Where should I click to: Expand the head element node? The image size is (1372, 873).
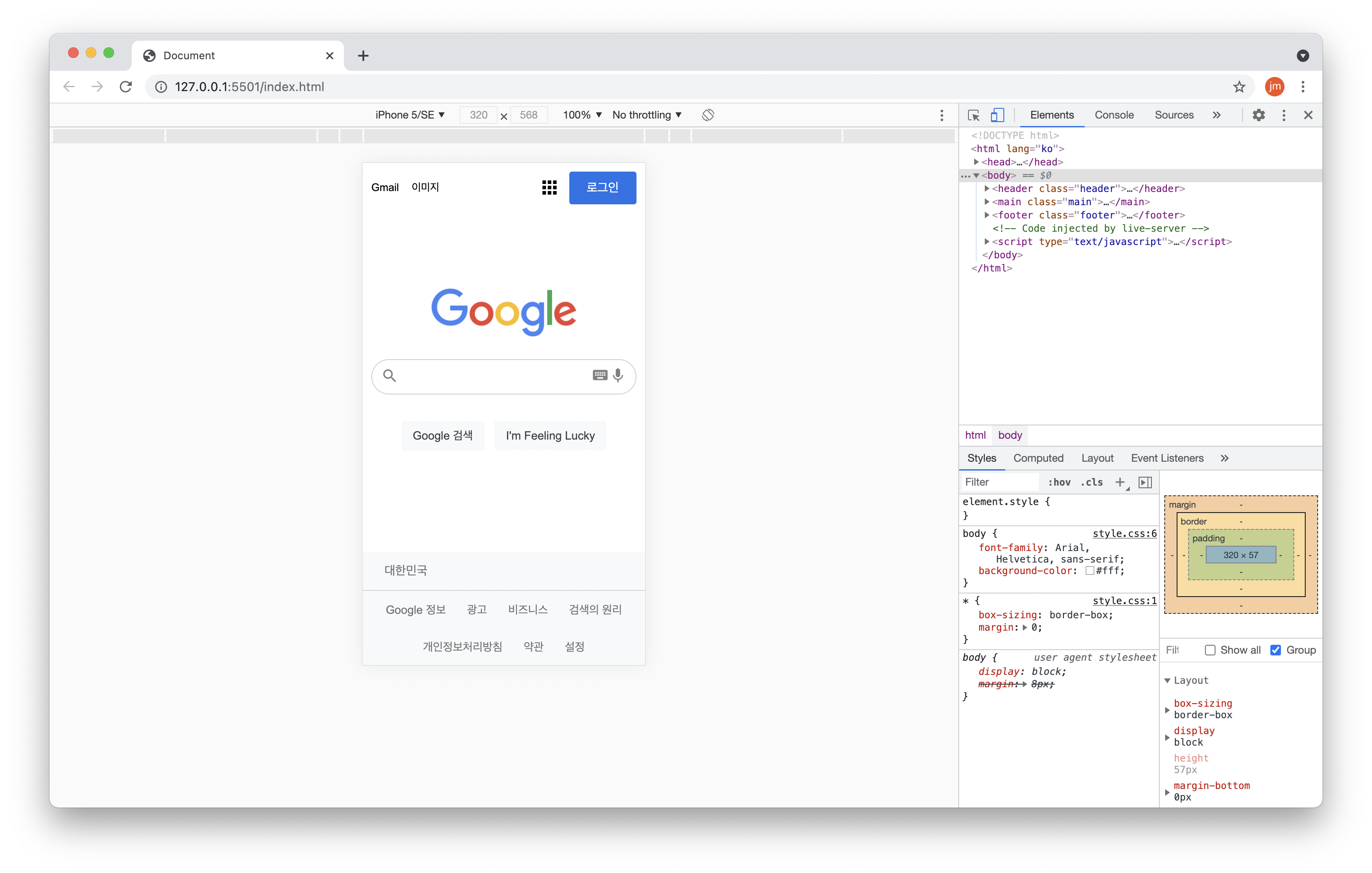pyautogui.click(x=976, y=162)
